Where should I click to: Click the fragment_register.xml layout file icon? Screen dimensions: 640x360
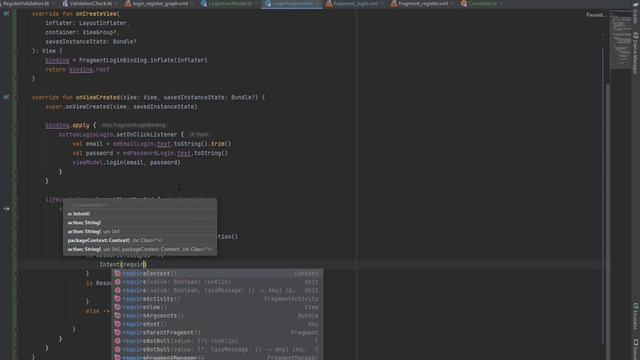[394, 4]
